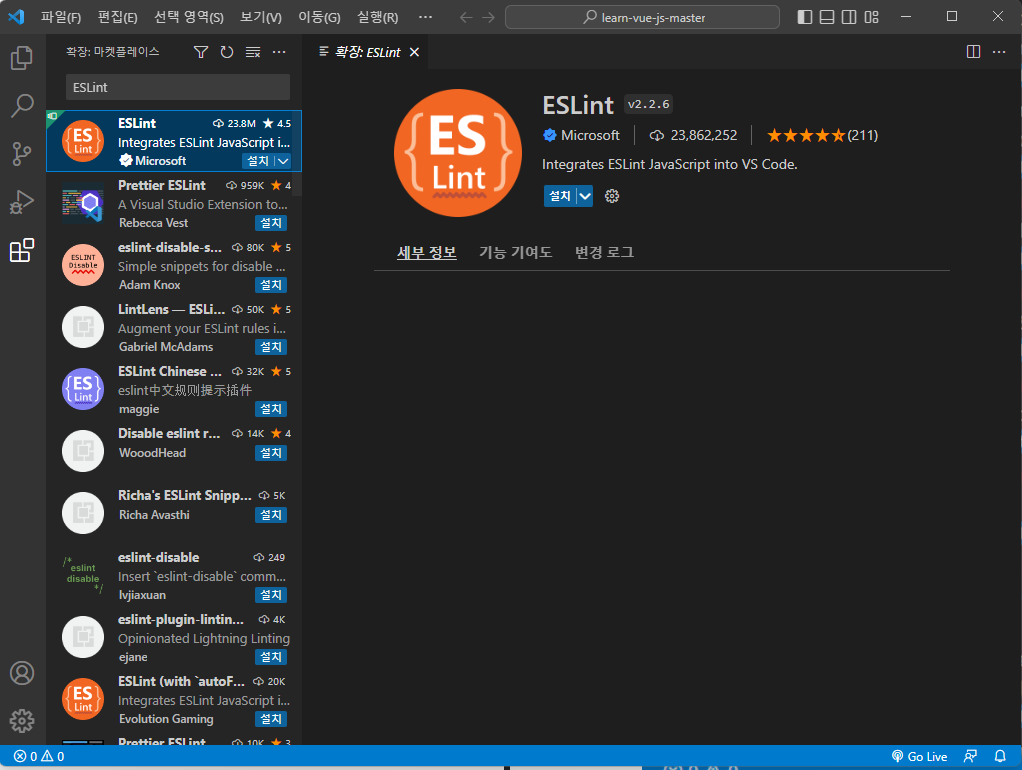Toggle bottom panel layout icon
The width and height of the screenshot is (1022, 770).
point(826,17)
